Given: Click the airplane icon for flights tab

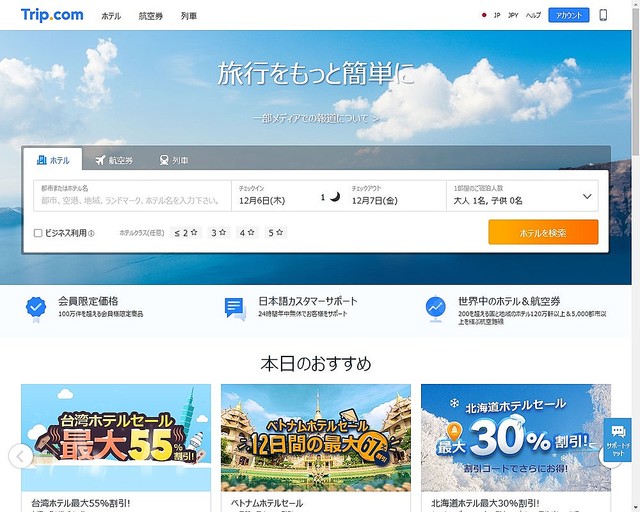Looking at the screenshot, I should point(100,160).
